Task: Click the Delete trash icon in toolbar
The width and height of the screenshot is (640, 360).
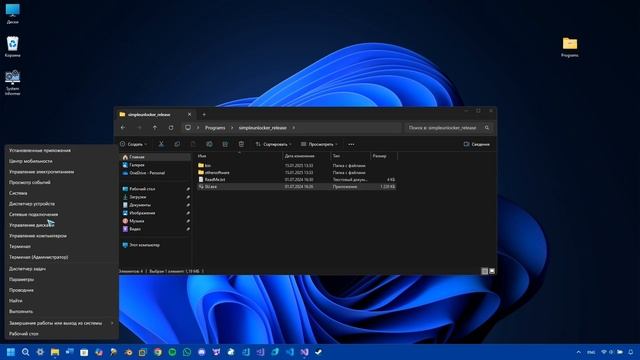Action: pyautogui.click(x=241, y=144)
